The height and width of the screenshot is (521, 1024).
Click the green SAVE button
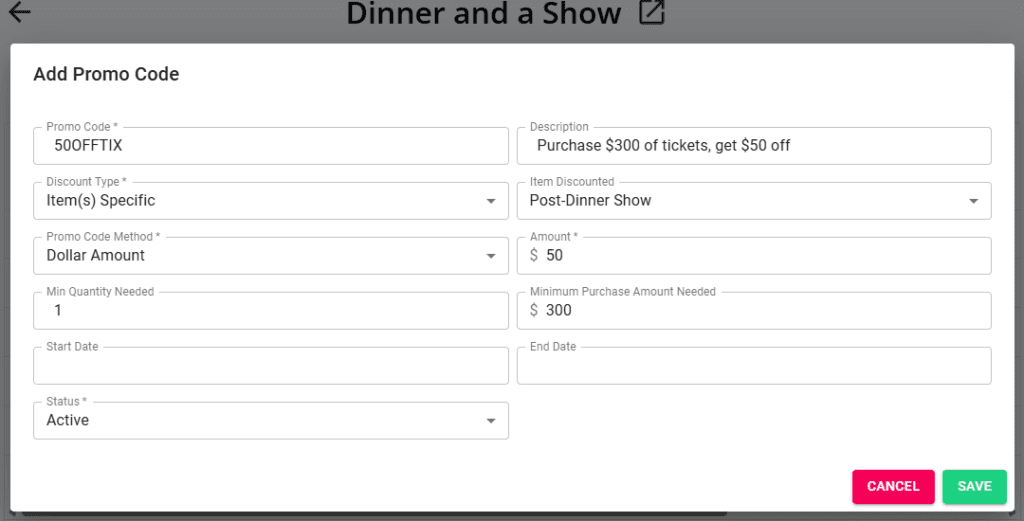974,486
